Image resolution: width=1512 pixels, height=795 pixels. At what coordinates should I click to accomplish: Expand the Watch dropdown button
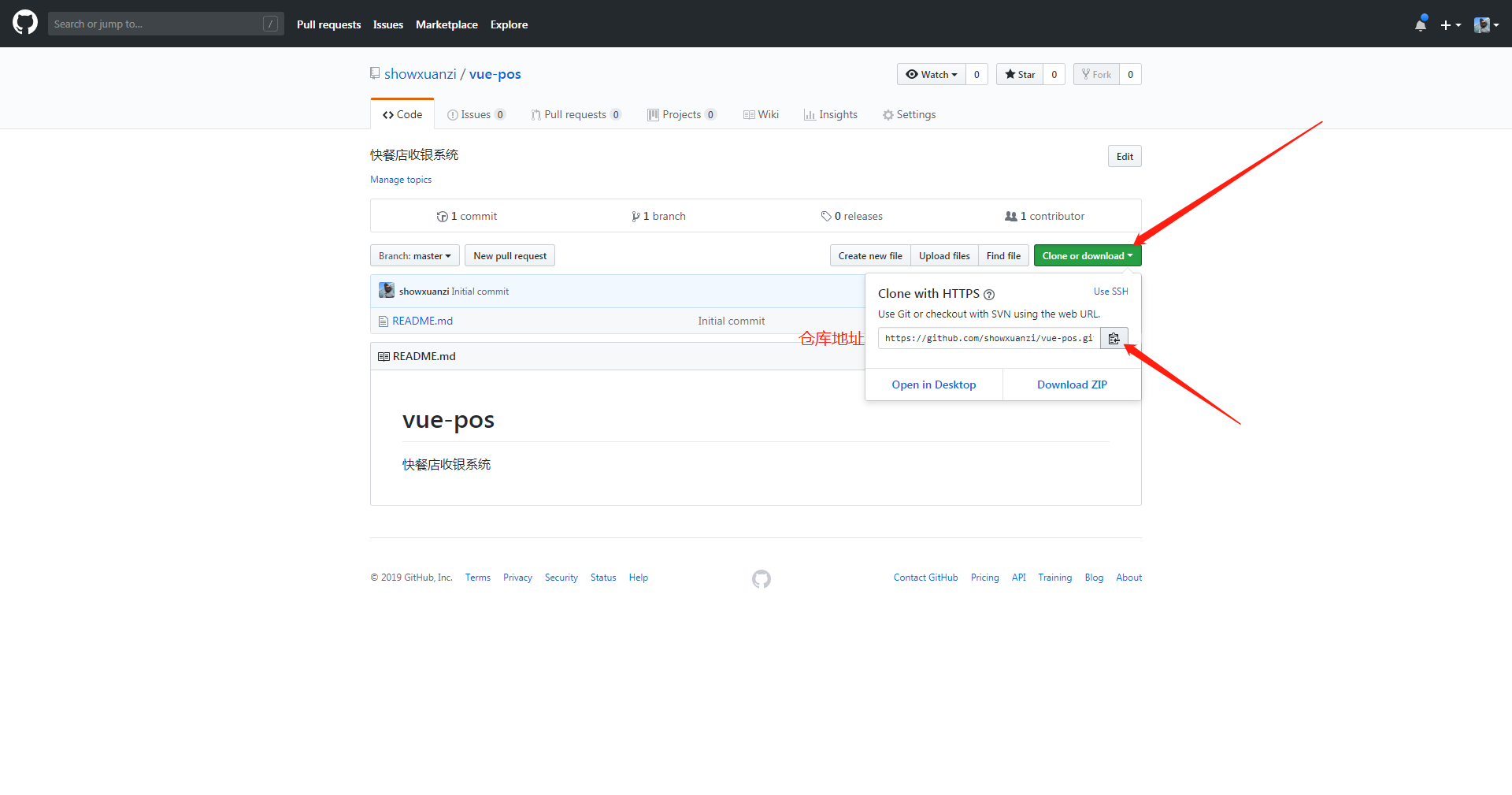tap(932, 74)
